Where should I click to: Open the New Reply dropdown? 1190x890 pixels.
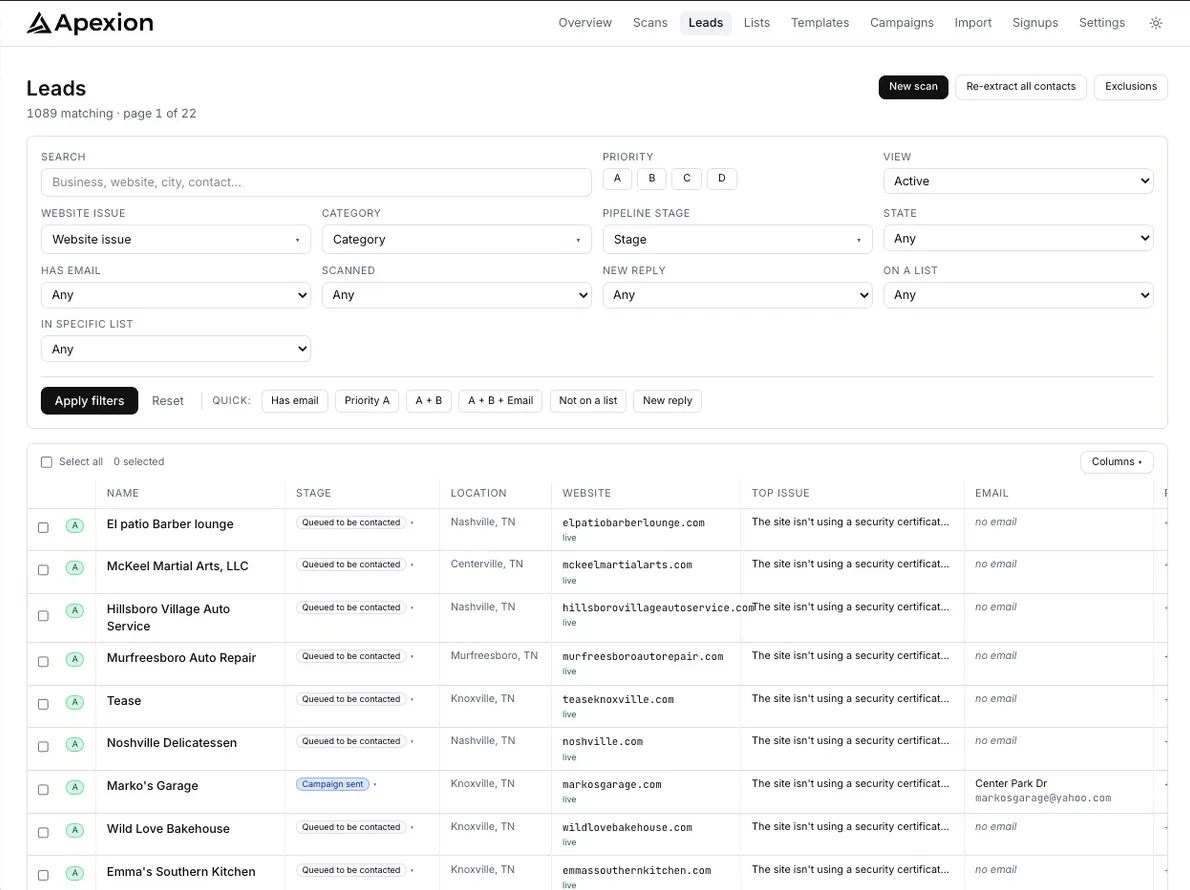[737, 295]
